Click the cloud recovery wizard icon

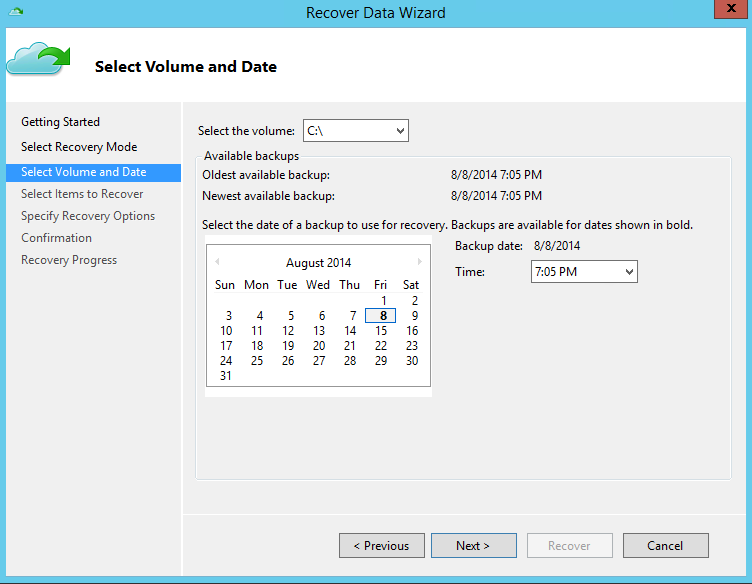point(38,58)
